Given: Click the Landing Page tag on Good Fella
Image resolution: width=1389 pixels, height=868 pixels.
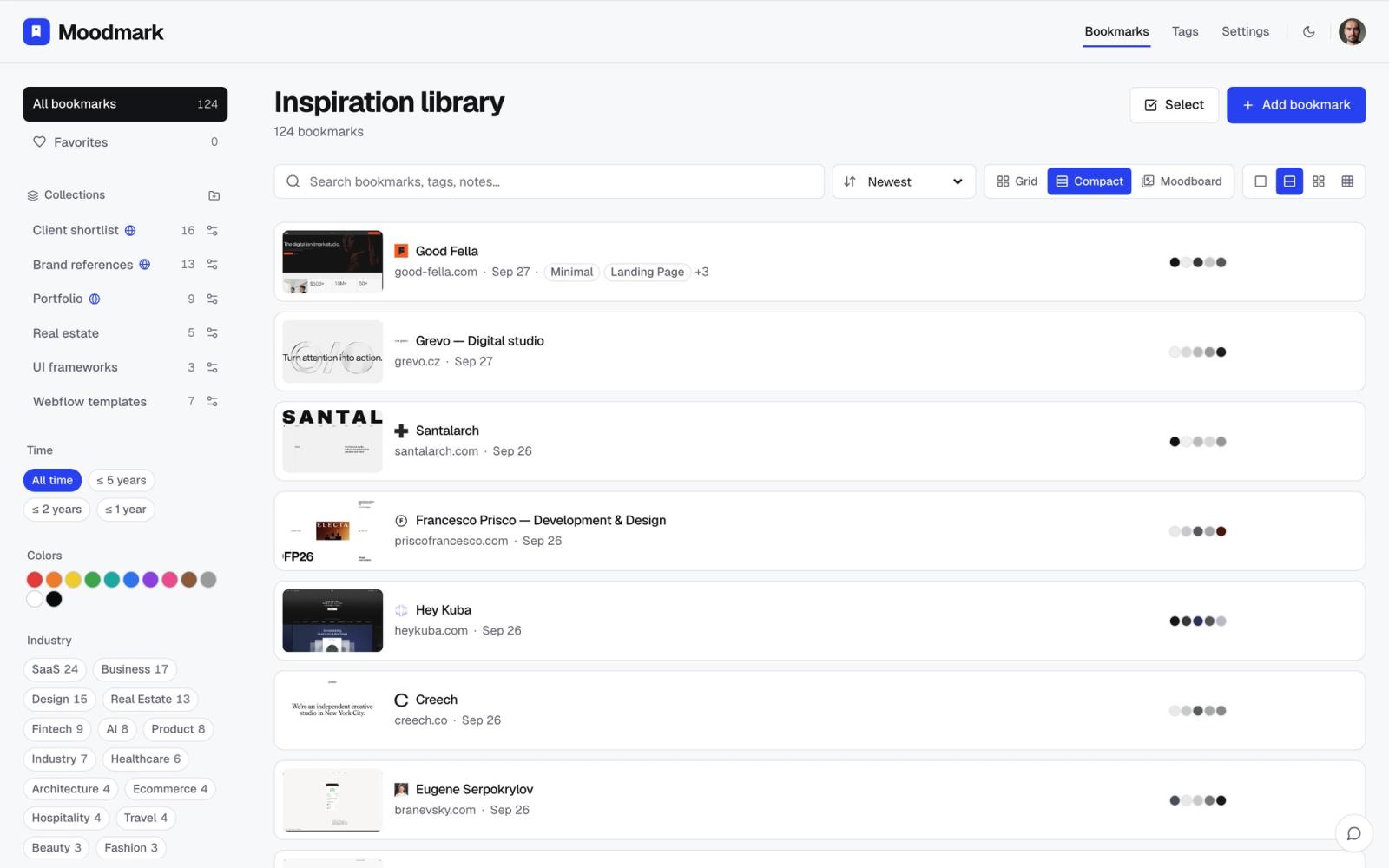Looking at the screenshot, I should click(x=647, y=273).
